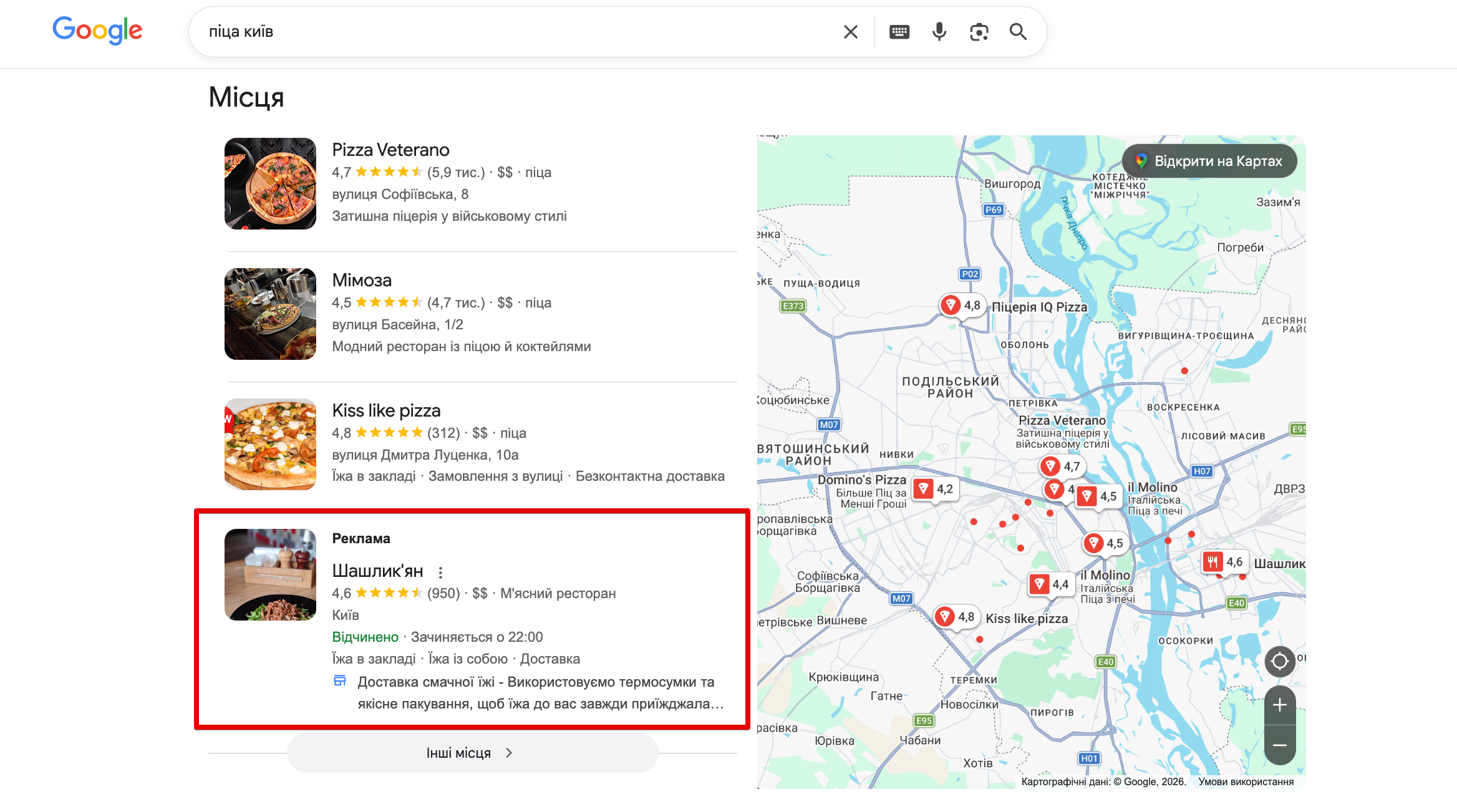Zoom out on the map with minus button
The height and width of the screenshot is (812, 1457).
pyautogui.click(x=1280, y=745)
